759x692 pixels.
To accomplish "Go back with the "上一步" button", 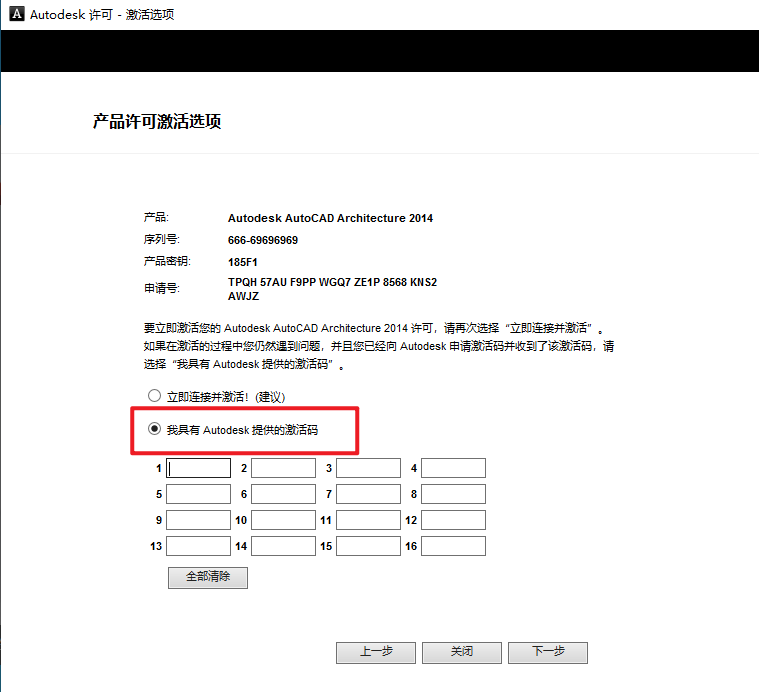I will pyautogui.click(x=376, y=652).
